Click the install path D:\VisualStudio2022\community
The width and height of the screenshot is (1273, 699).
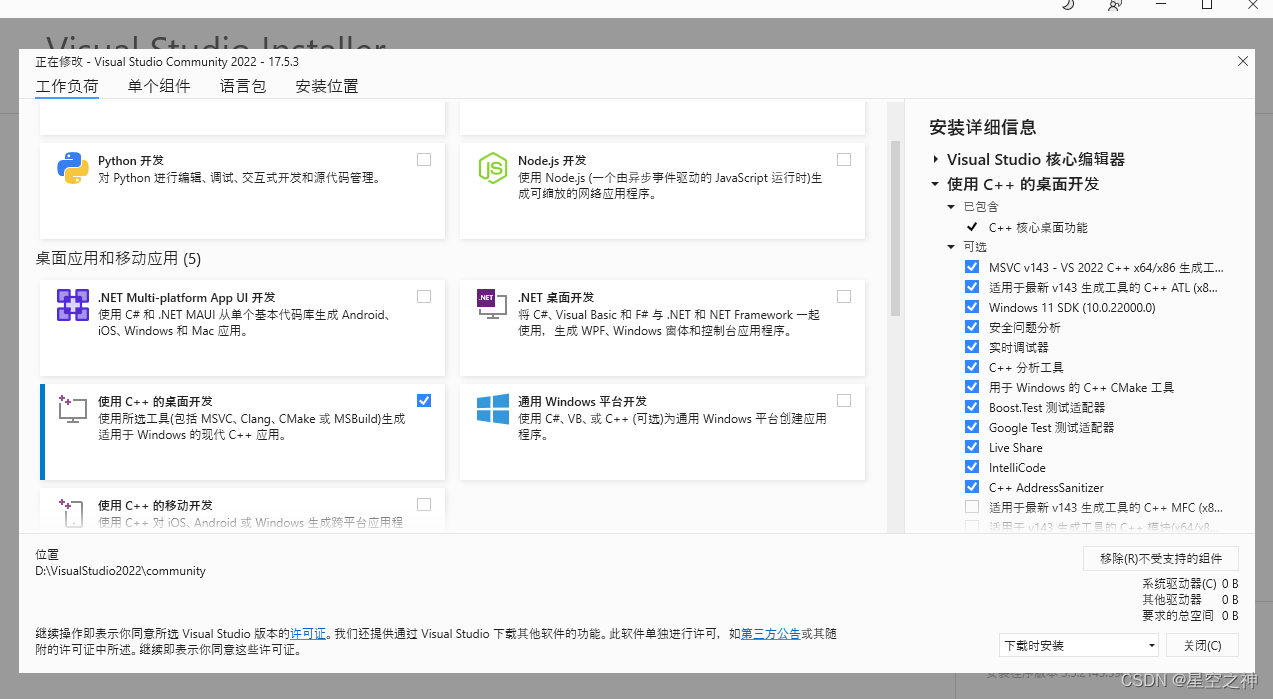point(121,571)
